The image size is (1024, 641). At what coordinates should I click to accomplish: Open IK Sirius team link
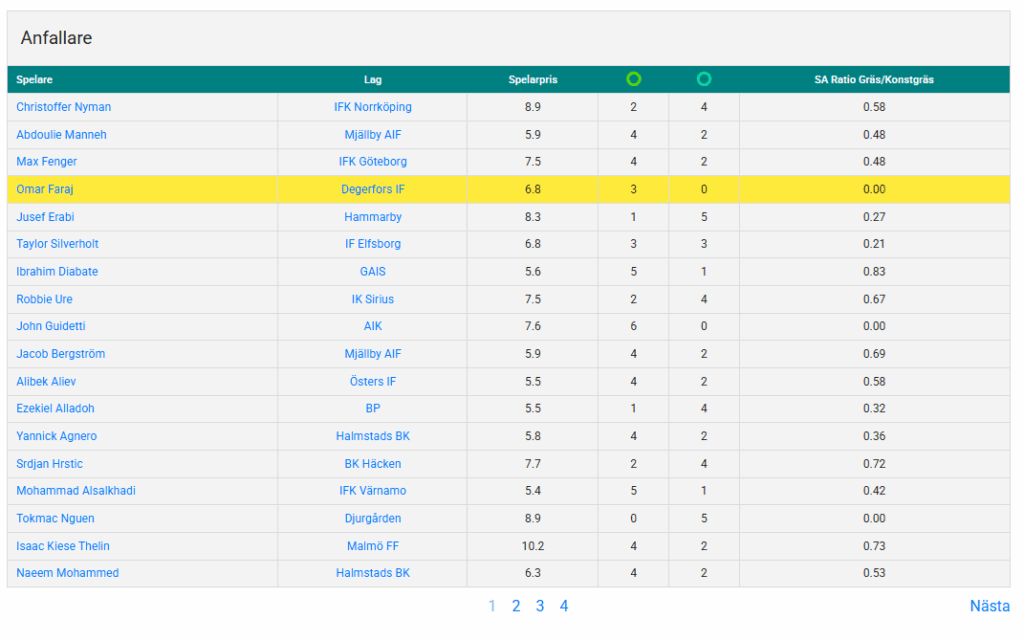click(373, 299)
